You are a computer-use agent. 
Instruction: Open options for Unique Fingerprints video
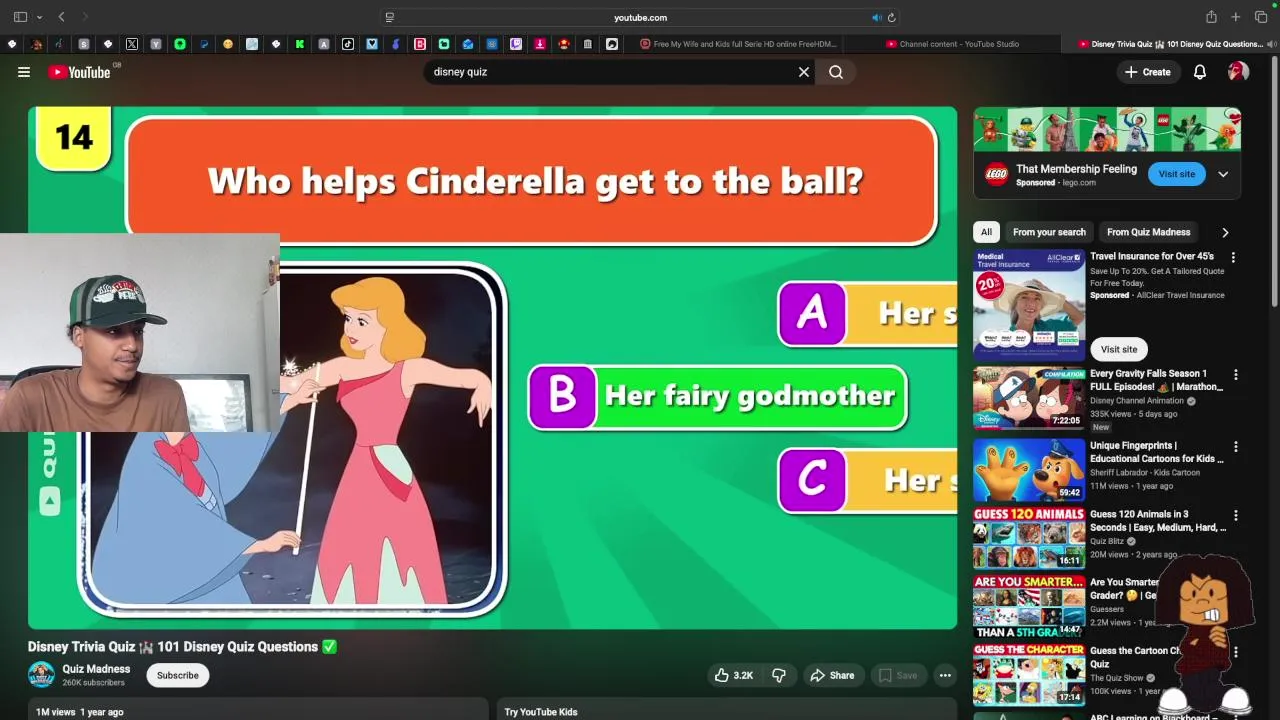click(x=1236, y=447)
